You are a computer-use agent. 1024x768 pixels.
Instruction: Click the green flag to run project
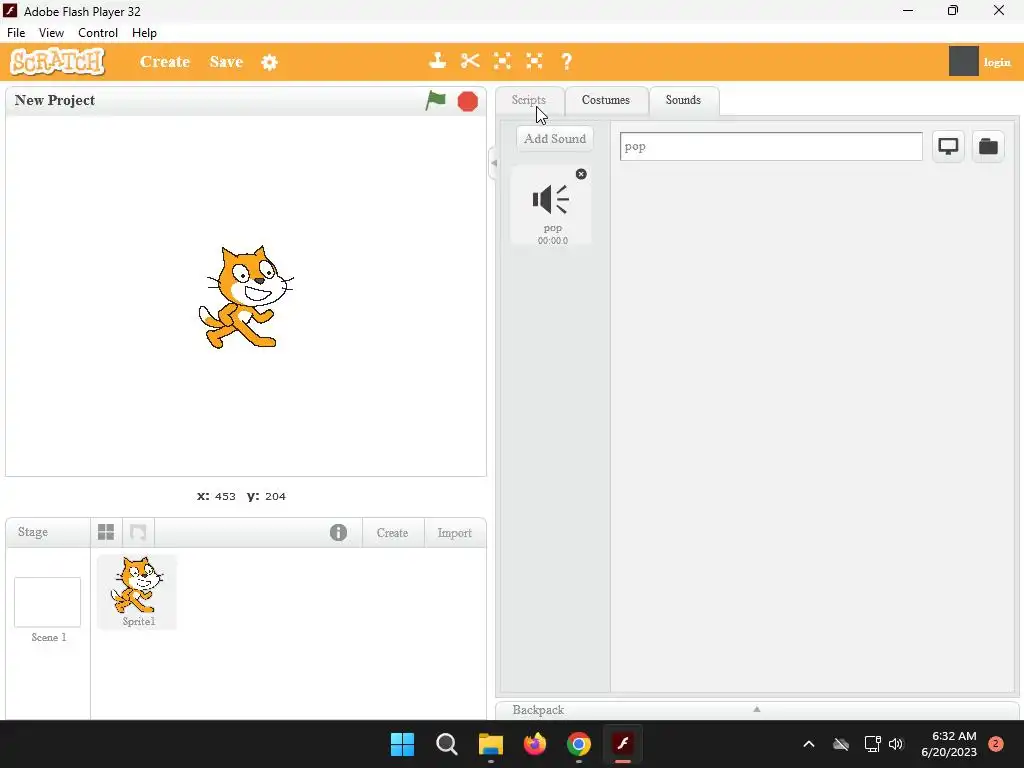coord(436,101)
